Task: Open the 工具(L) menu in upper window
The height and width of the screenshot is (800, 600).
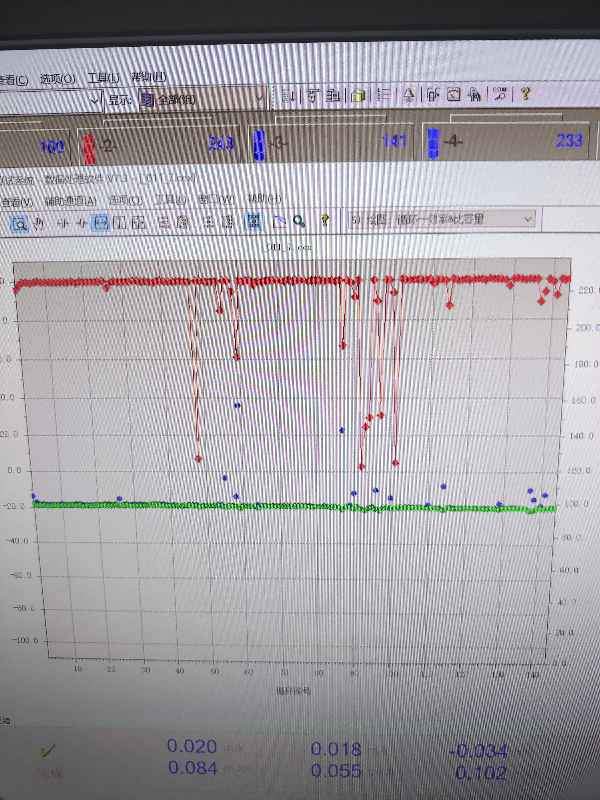Action: [x=104, y=78]
